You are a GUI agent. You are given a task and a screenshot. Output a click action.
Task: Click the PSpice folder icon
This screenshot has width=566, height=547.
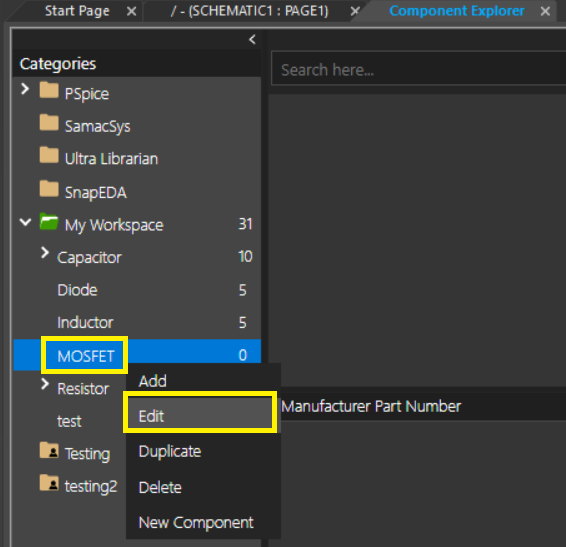(x=49, y=90)
